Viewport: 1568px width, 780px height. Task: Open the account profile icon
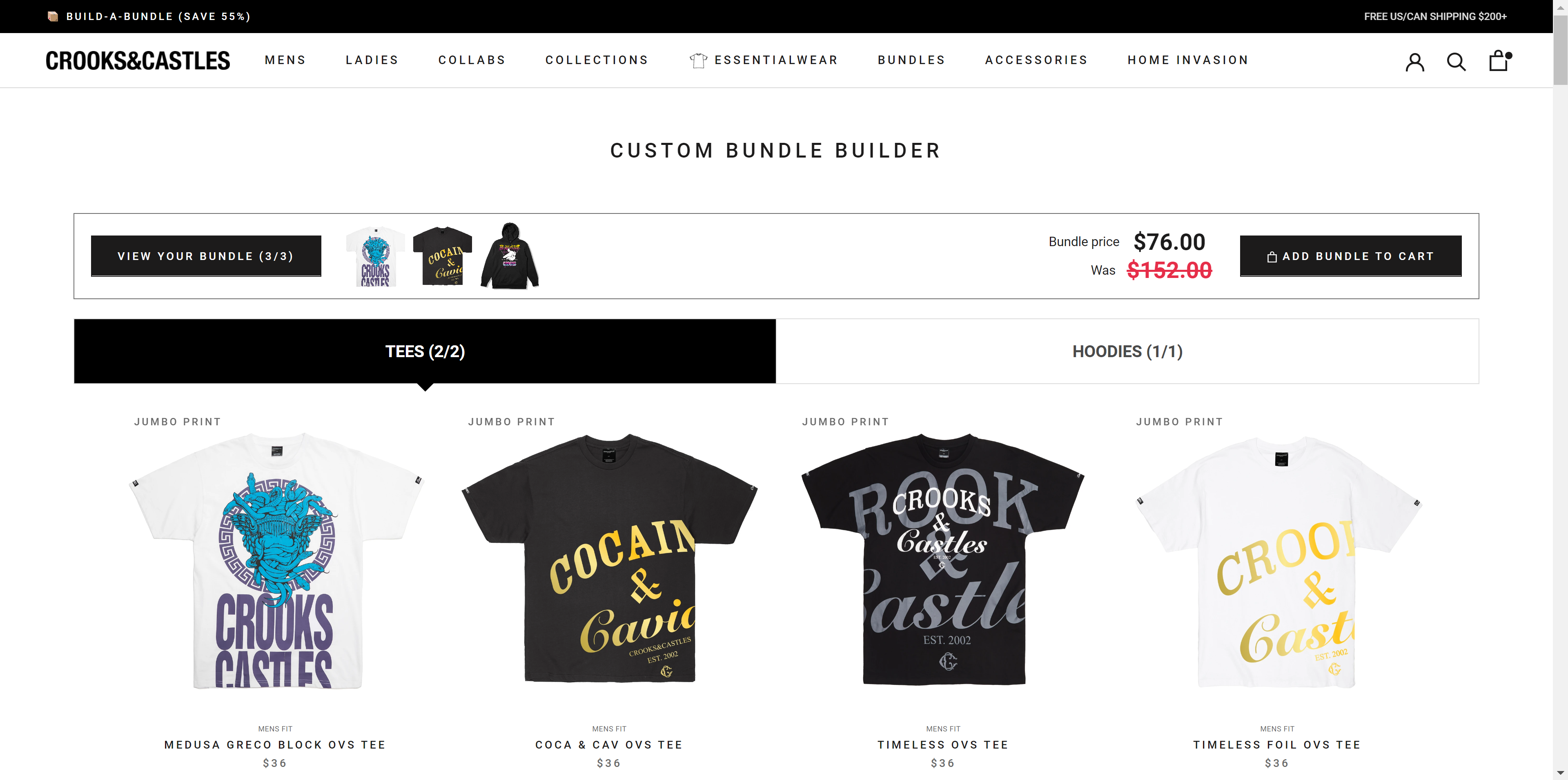tap(1414, 62)
